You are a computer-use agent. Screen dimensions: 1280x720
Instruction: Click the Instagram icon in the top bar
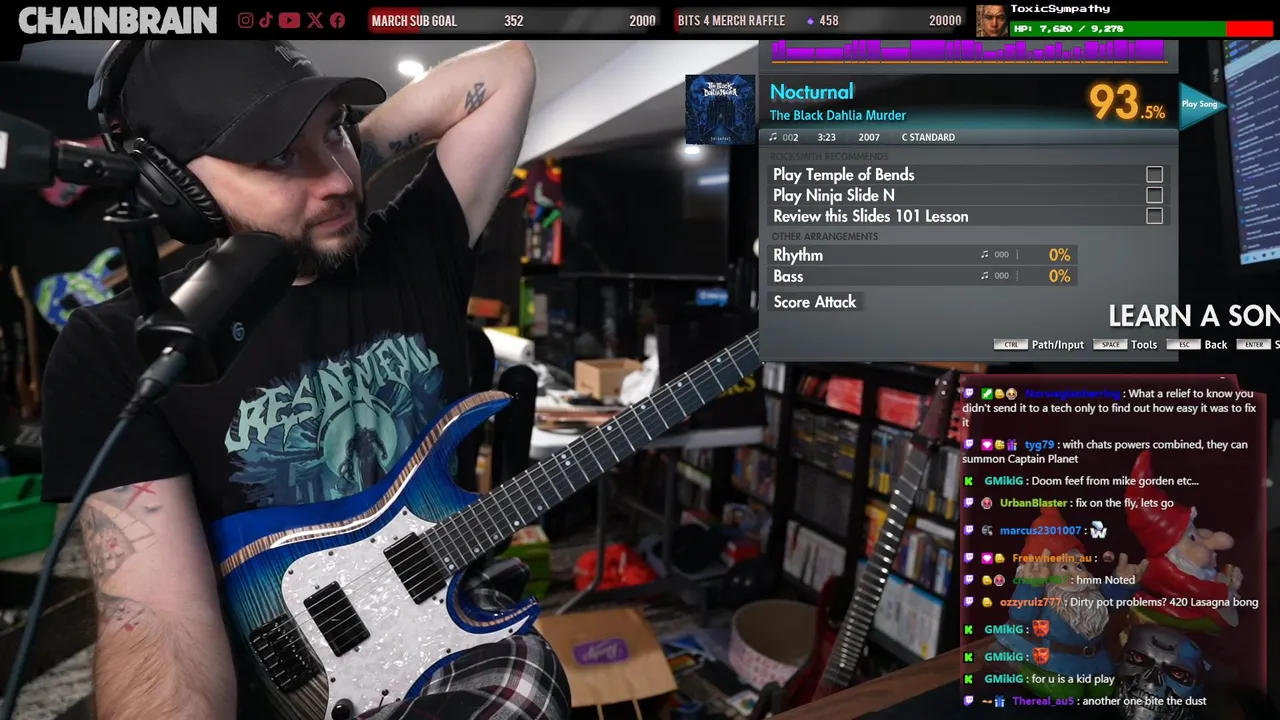pyautogui.click(x=246, y=20)
